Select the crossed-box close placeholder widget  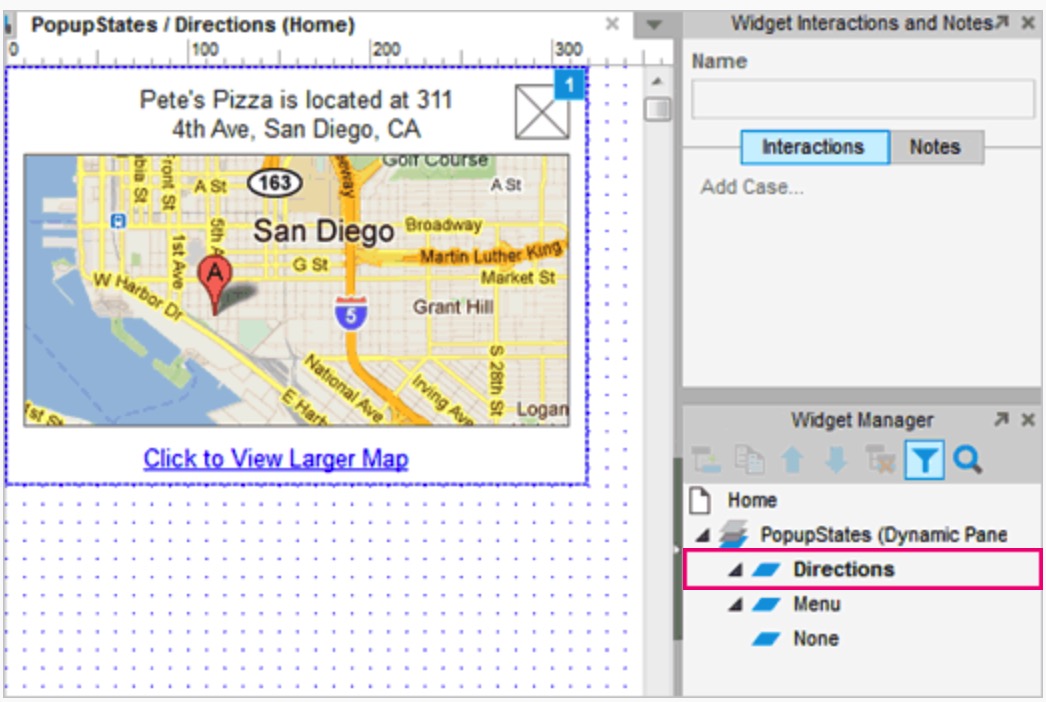tap(542, 111)
